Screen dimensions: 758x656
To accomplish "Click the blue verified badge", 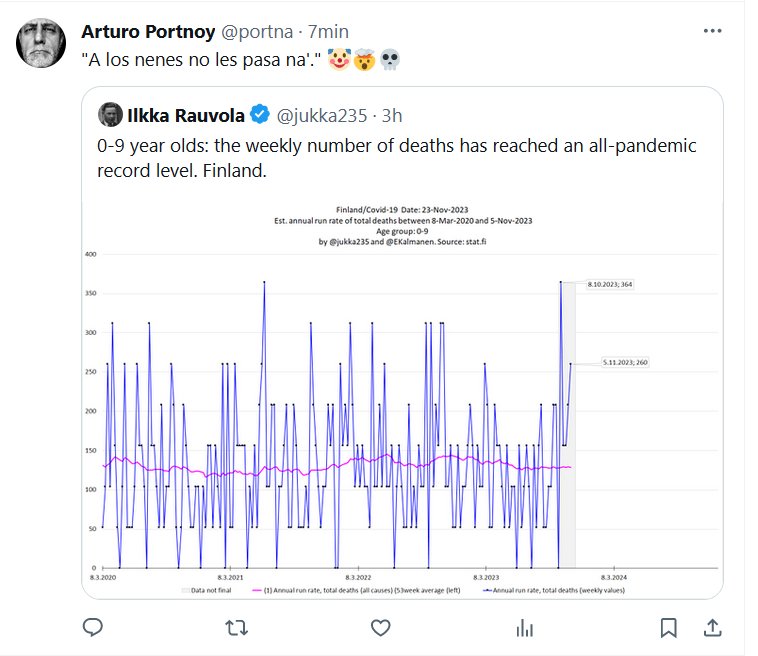I will coord(258,114).
